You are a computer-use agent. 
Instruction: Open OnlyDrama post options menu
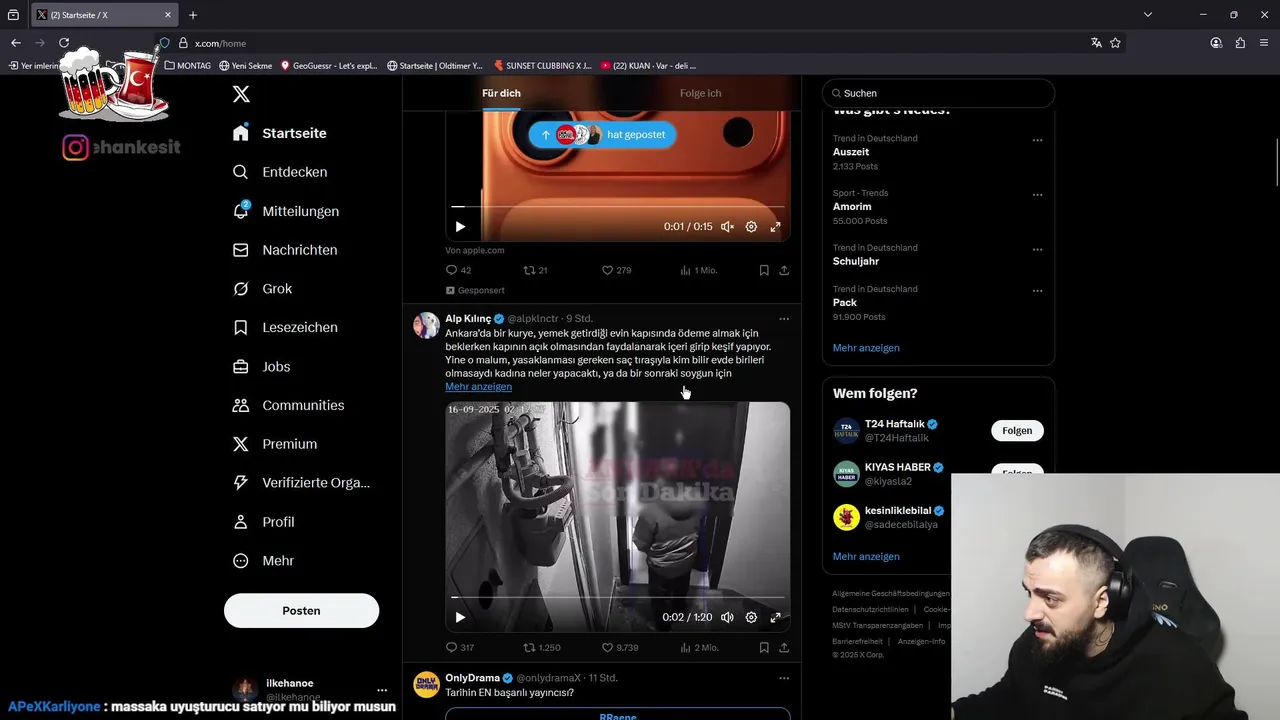(x=784, y=678)
